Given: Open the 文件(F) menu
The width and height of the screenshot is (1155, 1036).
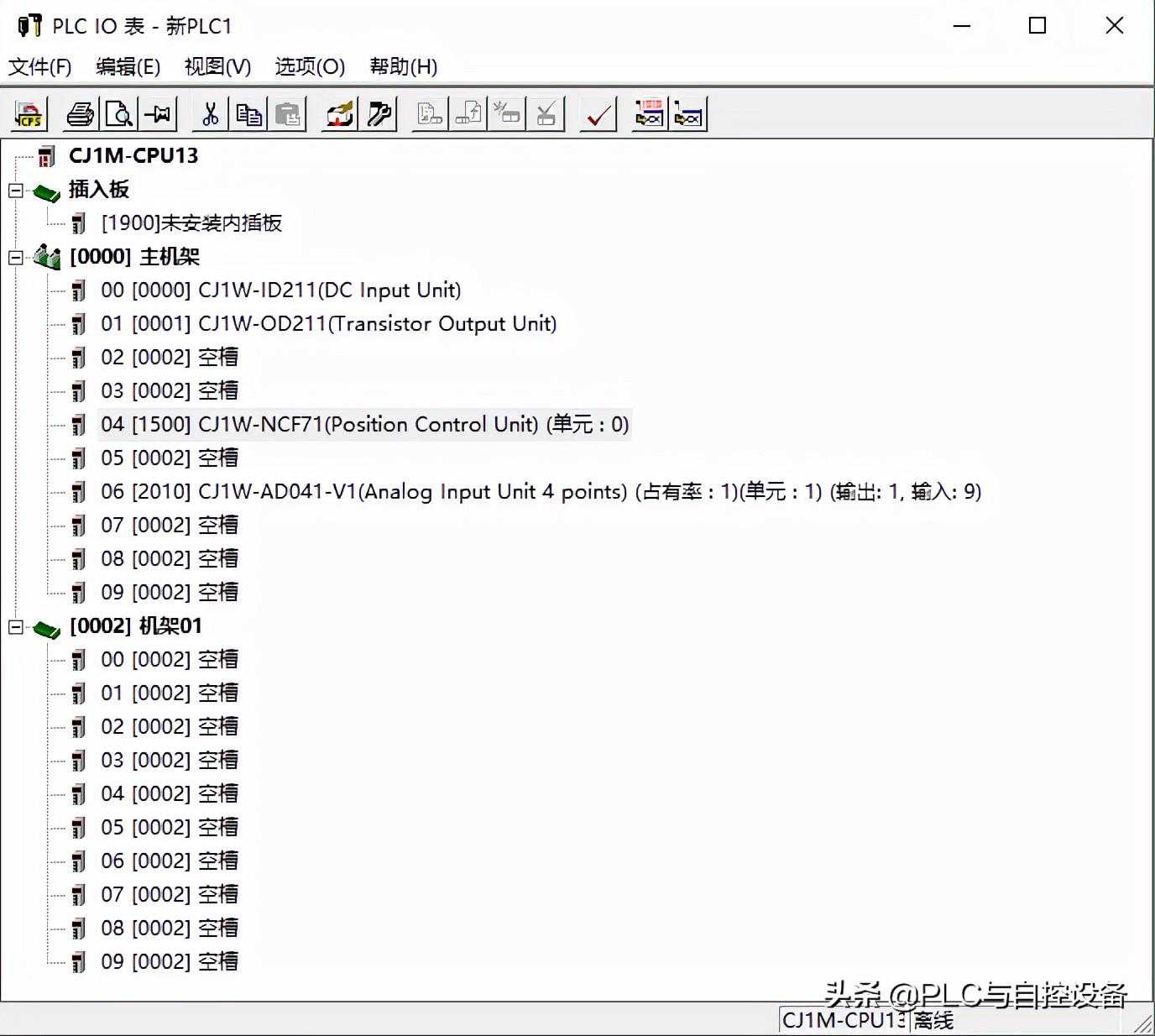Looking at the screenshot, I should [39, 67].
